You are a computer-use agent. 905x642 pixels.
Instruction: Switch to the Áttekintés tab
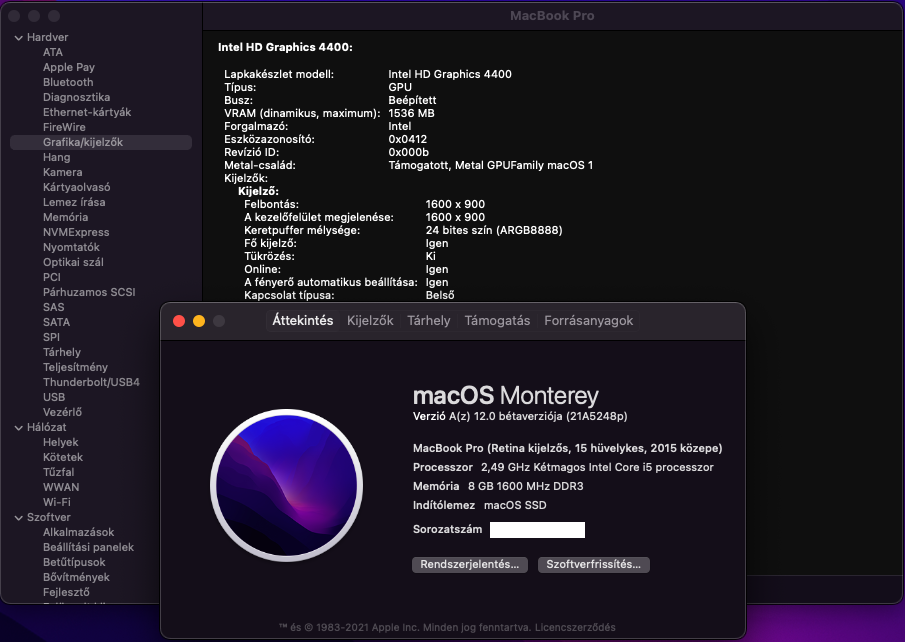tap(302, 320)
